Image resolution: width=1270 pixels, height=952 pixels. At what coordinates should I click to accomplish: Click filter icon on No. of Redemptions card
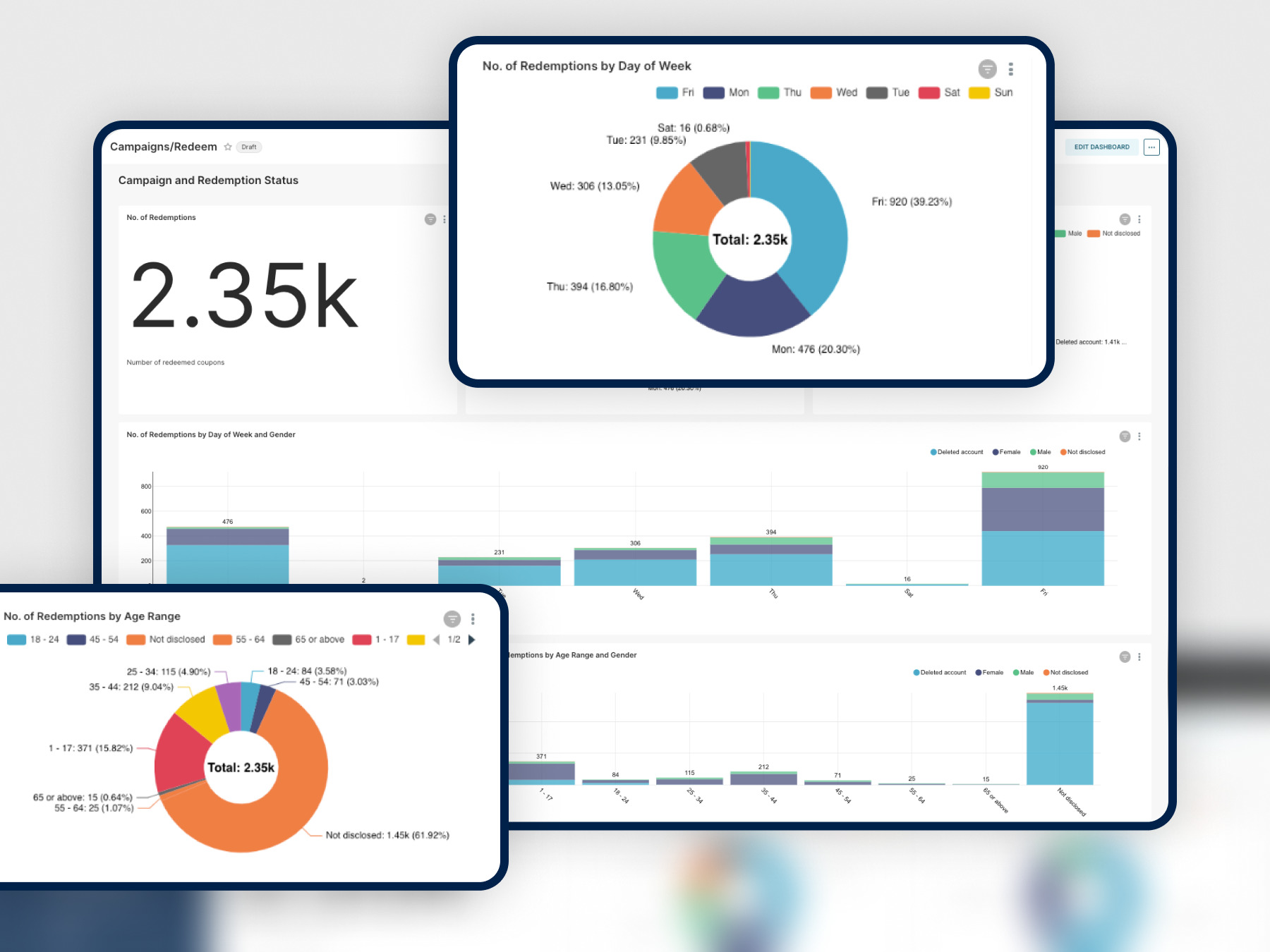[430, 219]
